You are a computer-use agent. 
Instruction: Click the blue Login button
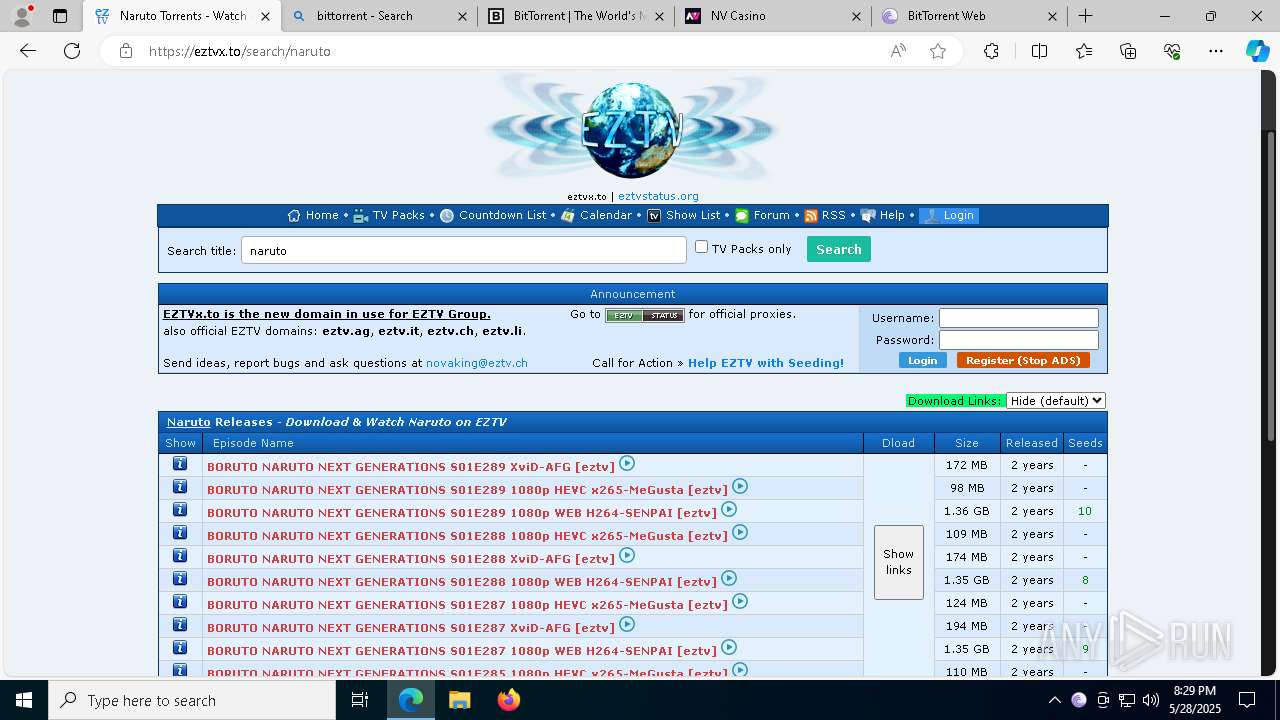point(922,360)
